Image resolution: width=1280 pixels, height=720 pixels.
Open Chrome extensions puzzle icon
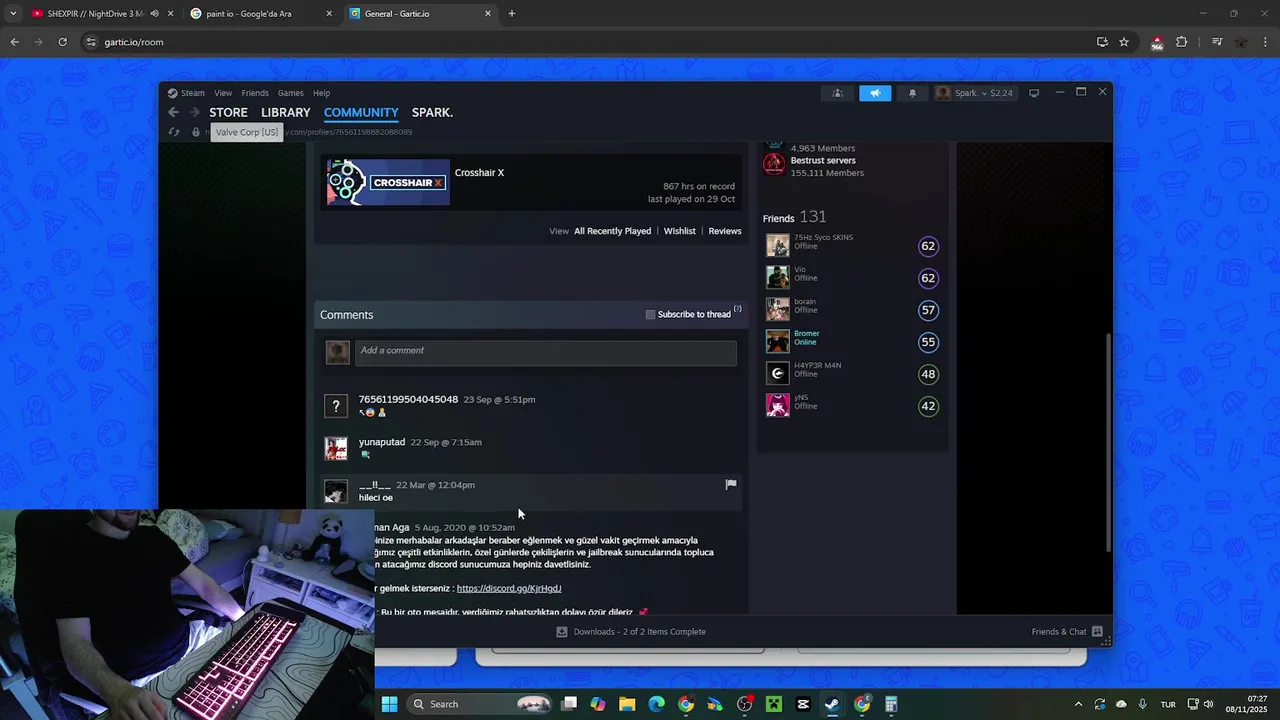[1182, 42]
